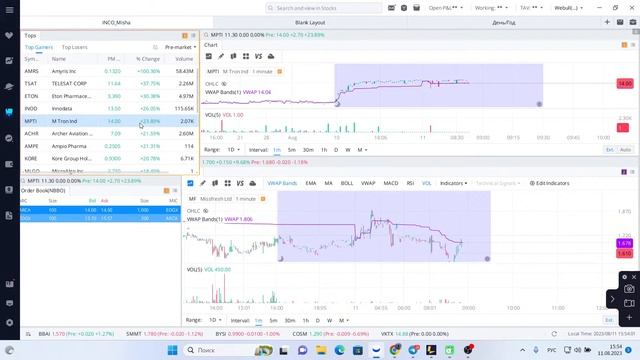Switch to the Top Losers tab
640x360 pixels.
[75, 47]
